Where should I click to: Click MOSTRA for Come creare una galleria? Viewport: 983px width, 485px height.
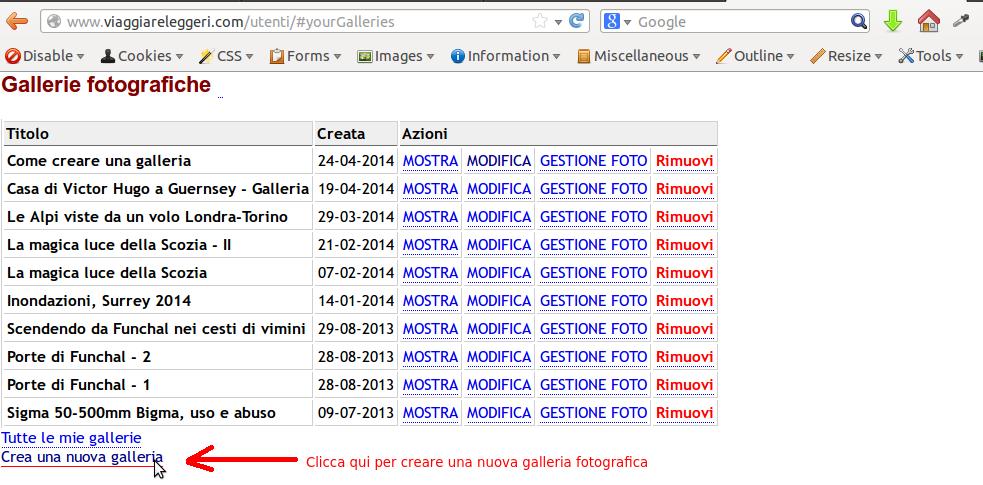(x=430, y=161)
